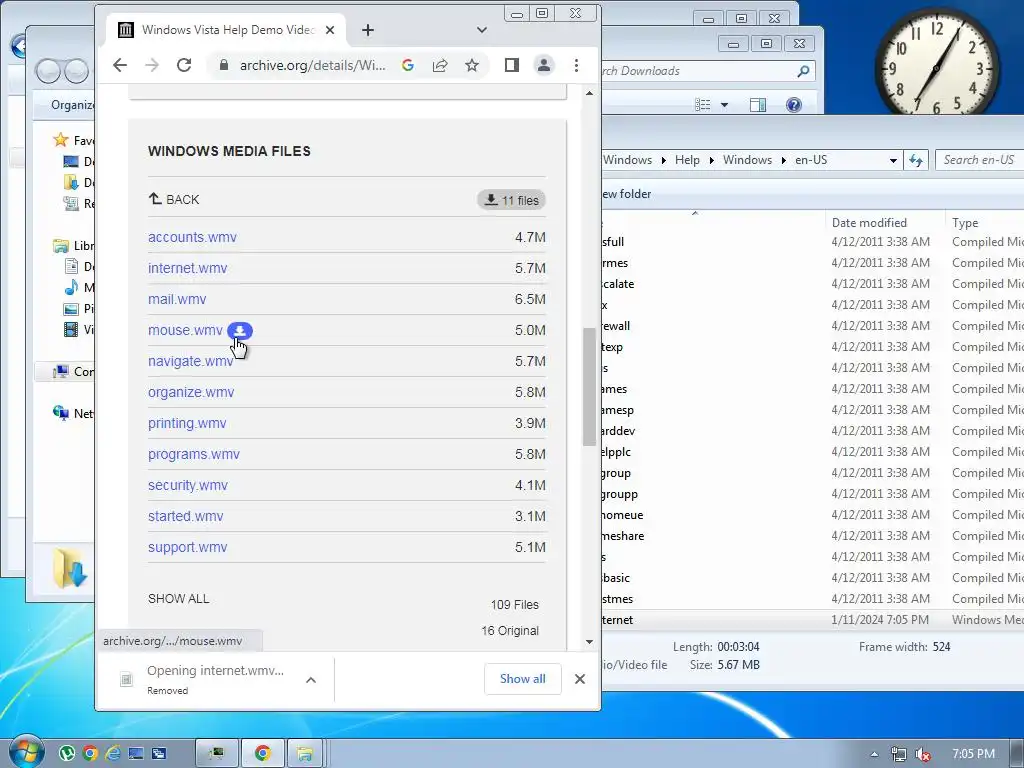
Task: Open mouse.wmv link
Action: (x=185, y=330)
